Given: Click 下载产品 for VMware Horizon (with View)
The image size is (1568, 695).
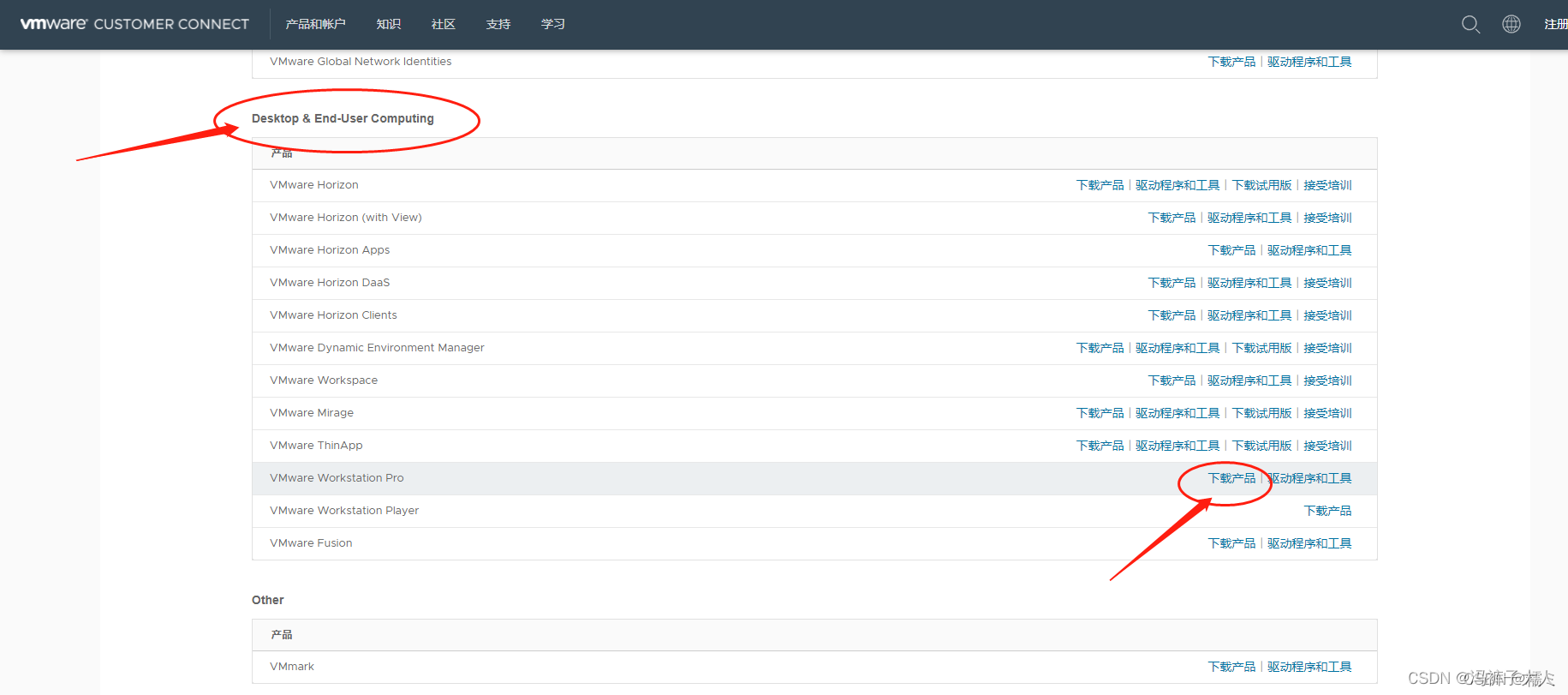Looking at the screenshot, I should pos(1172,218).
